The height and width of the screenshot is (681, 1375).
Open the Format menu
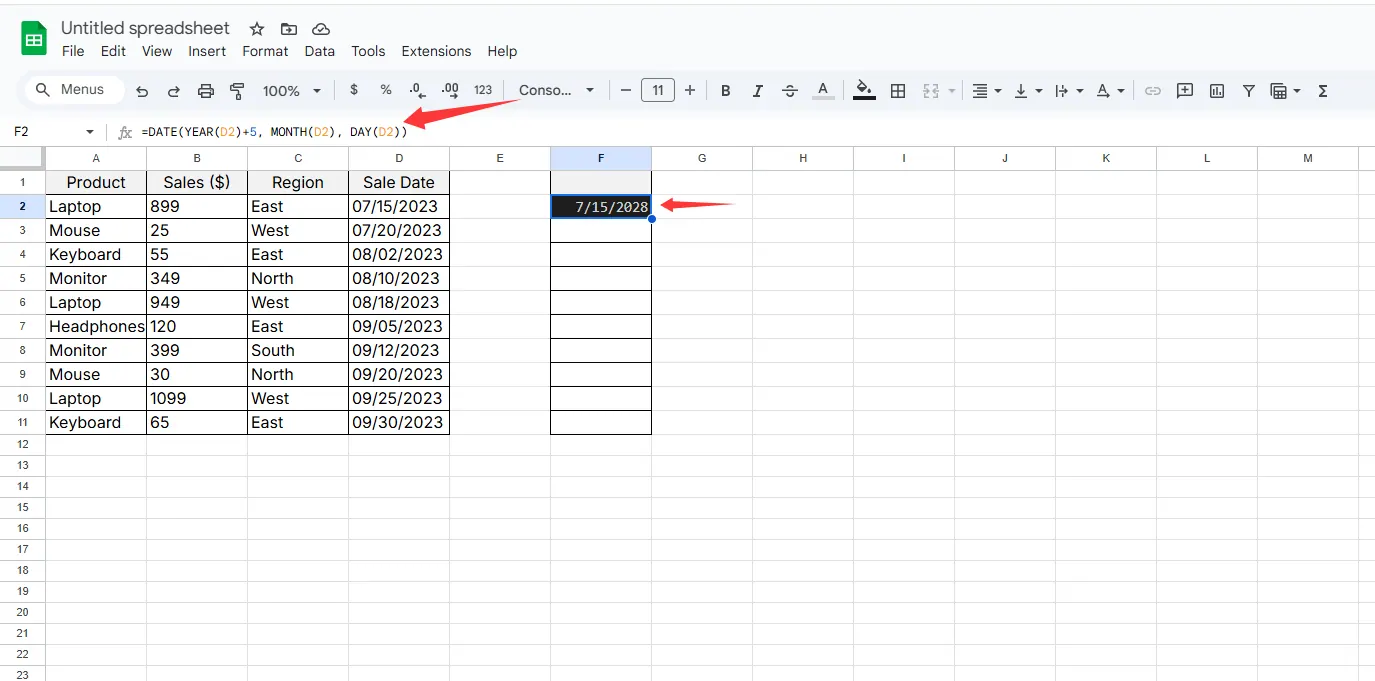click(265, 51)
